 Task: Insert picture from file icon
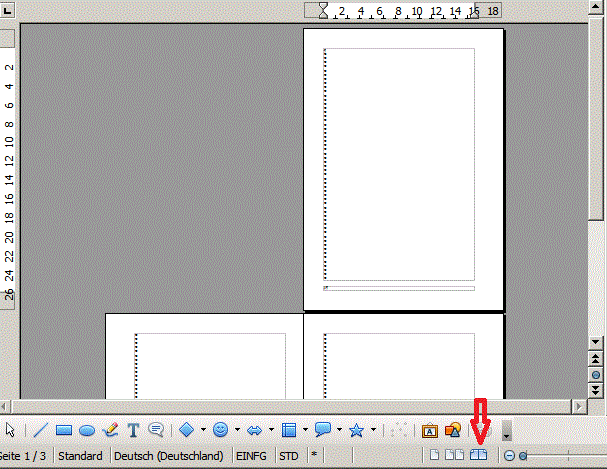point(453,430)
